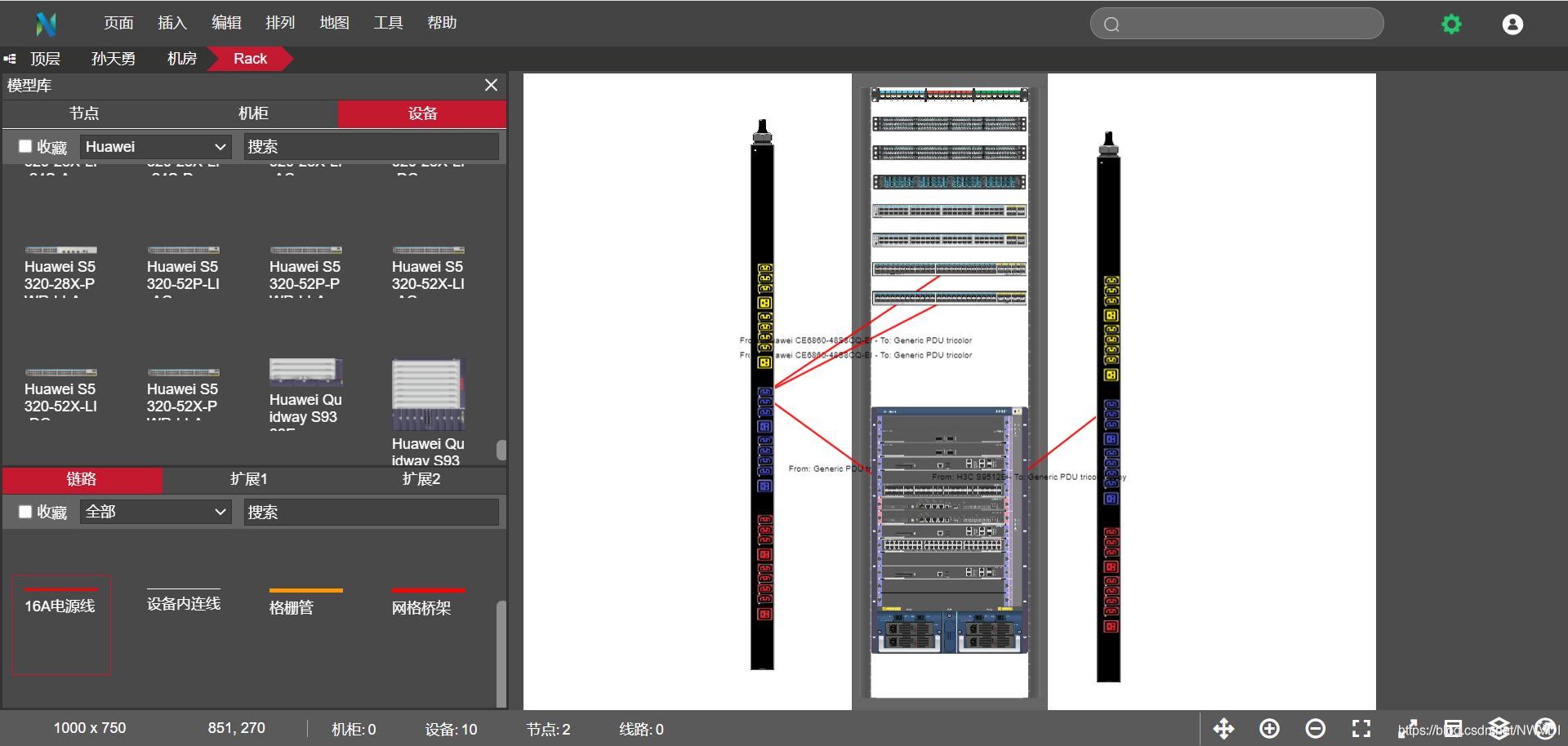Select 网格桥架 red link type
Viewport: 1568px width, 746px height.
(x=428, y=603)
